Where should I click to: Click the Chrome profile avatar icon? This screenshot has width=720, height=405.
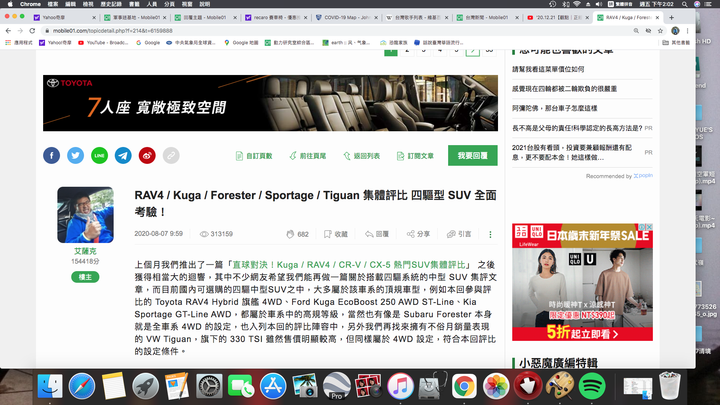coord(675,31)
